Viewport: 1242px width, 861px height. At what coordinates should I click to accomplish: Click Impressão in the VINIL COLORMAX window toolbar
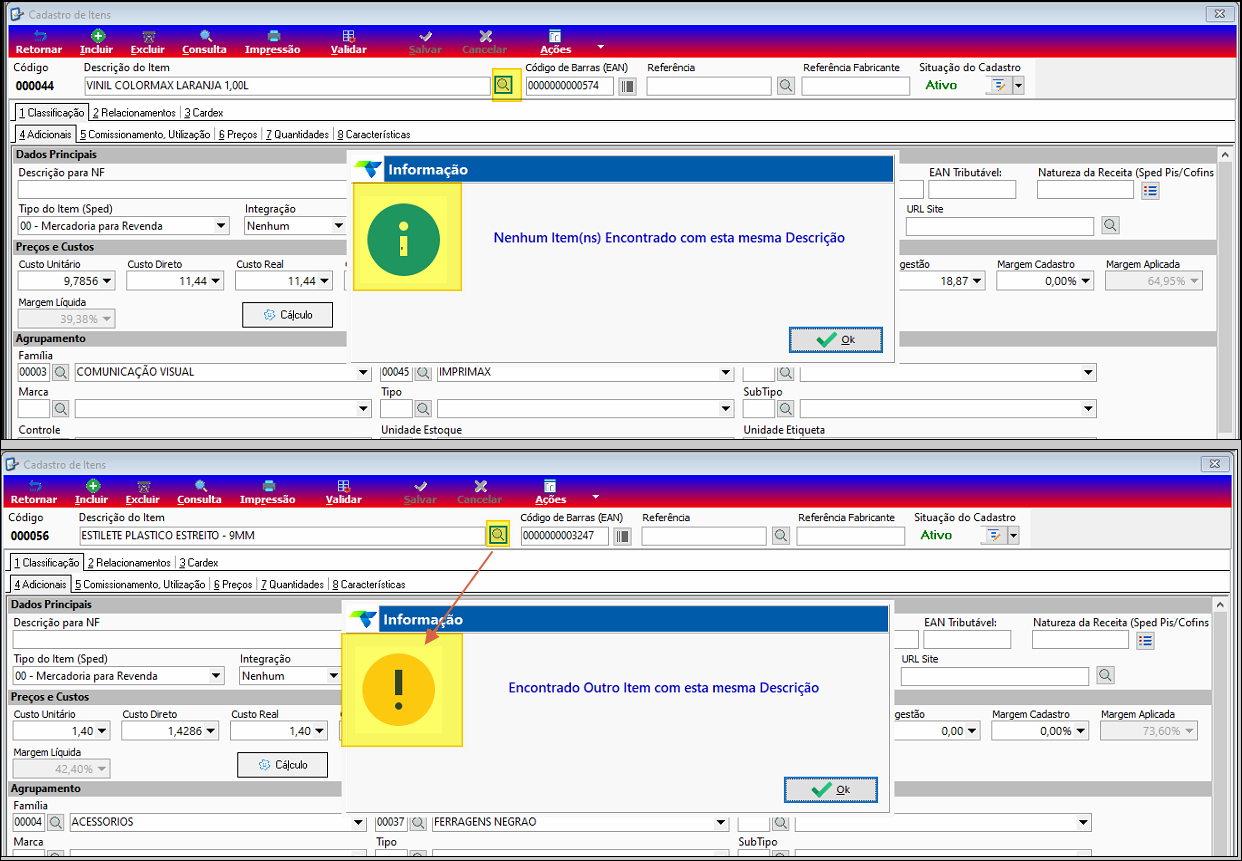click(x=272, y=42)
